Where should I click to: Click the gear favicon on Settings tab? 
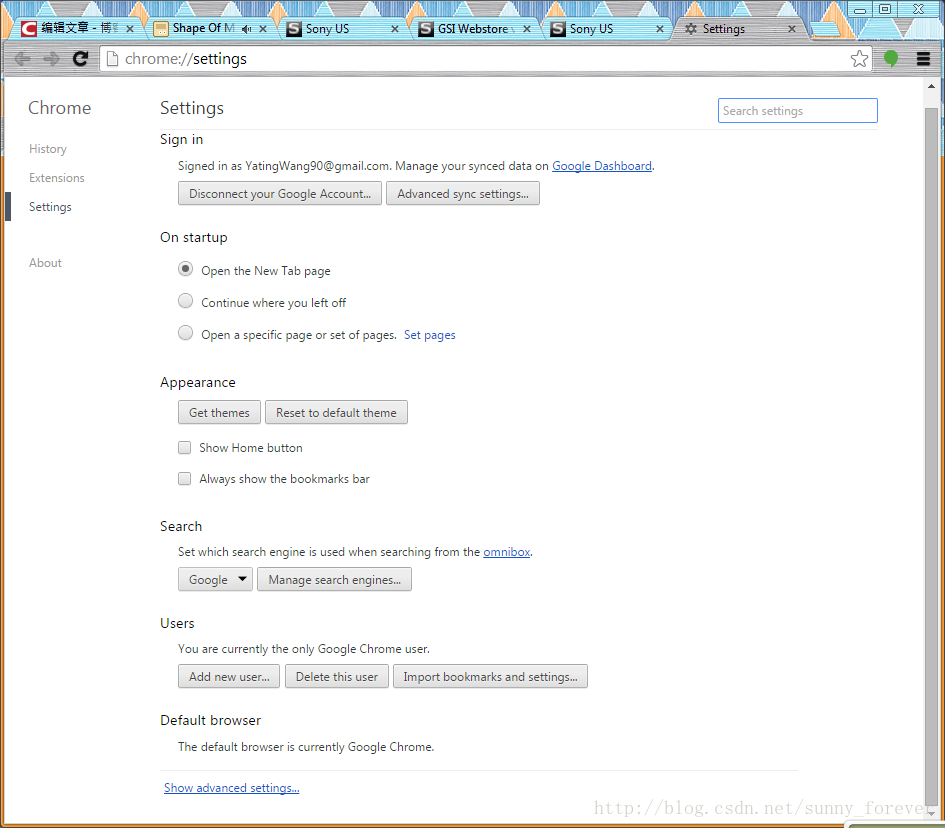(691, 29)
